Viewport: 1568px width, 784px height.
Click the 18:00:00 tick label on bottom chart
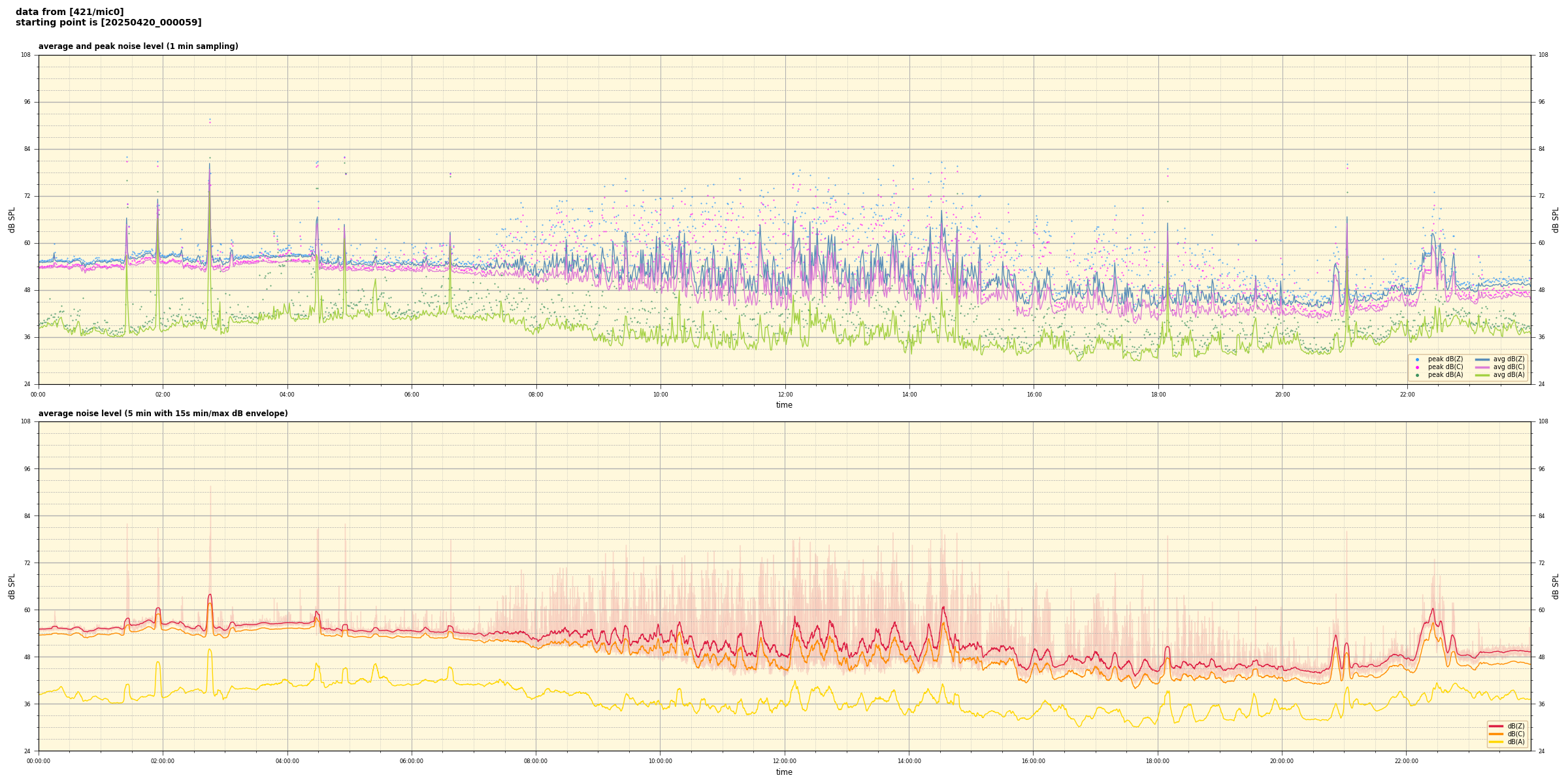pos(1158,761)
